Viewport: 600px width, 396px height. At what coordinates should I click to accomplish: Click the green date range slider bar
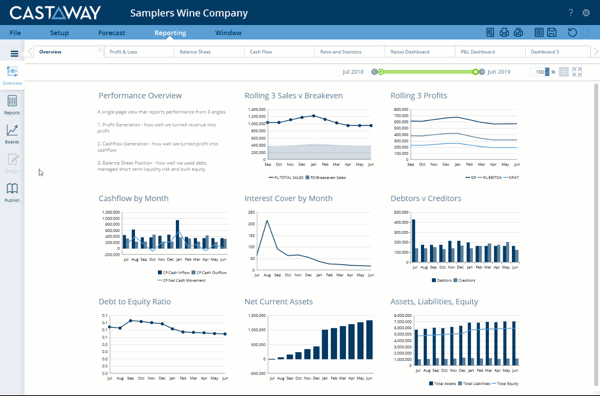(x=428, y=72)
